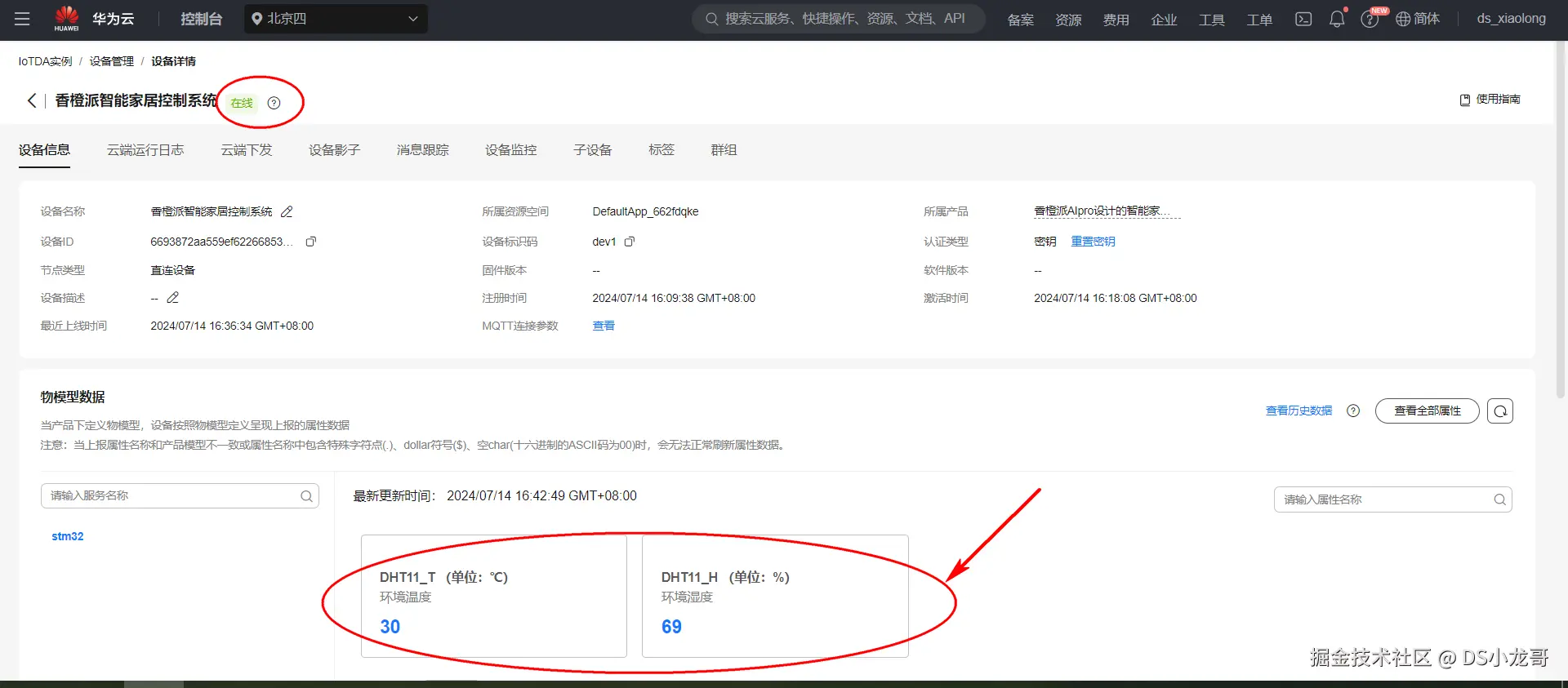Open the hamburger navigation menu
1568x688 pixels.
pyautogui.click(x=22, y=19)
